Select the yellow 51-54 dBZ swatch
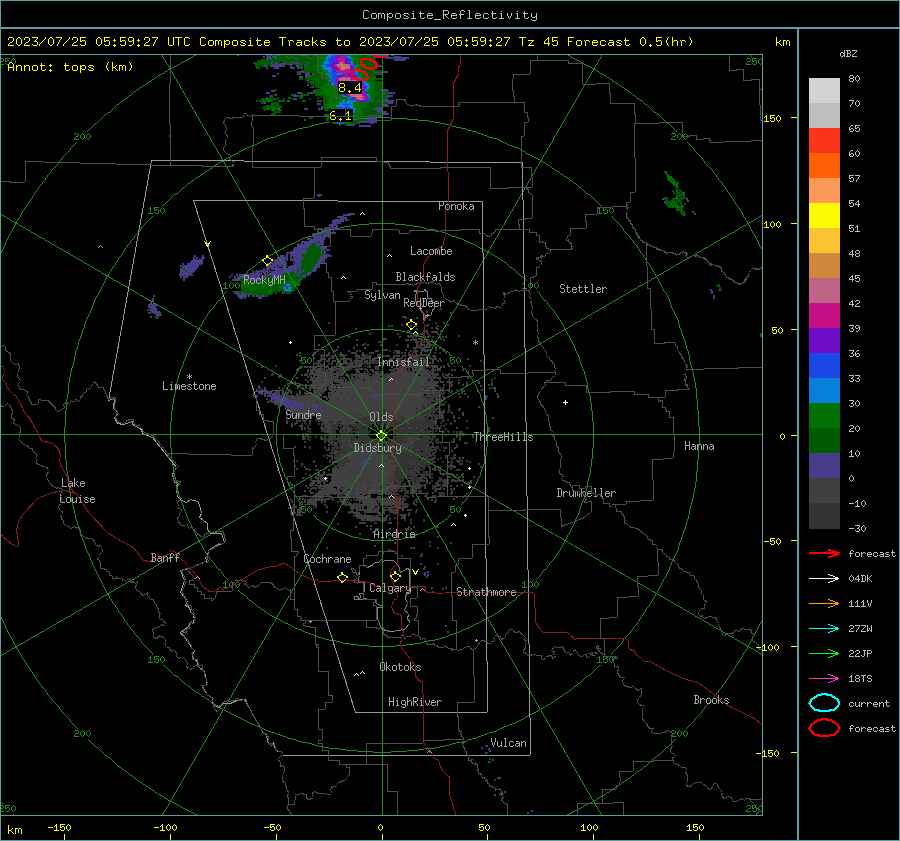The height and width of the screenshot is (841, 900). (824, 215)
